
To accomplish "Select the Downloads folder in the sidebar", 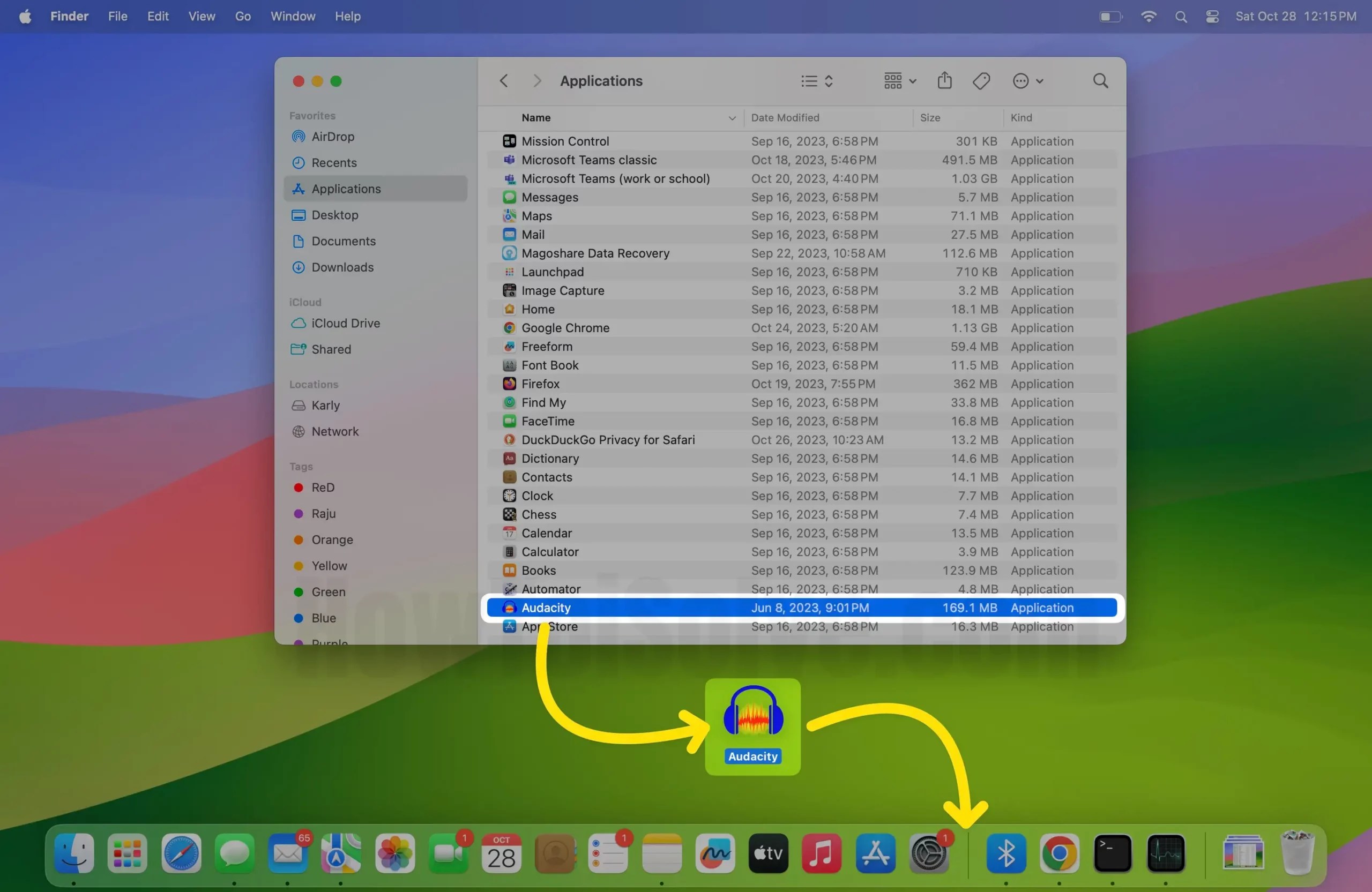I will point(342,267).
